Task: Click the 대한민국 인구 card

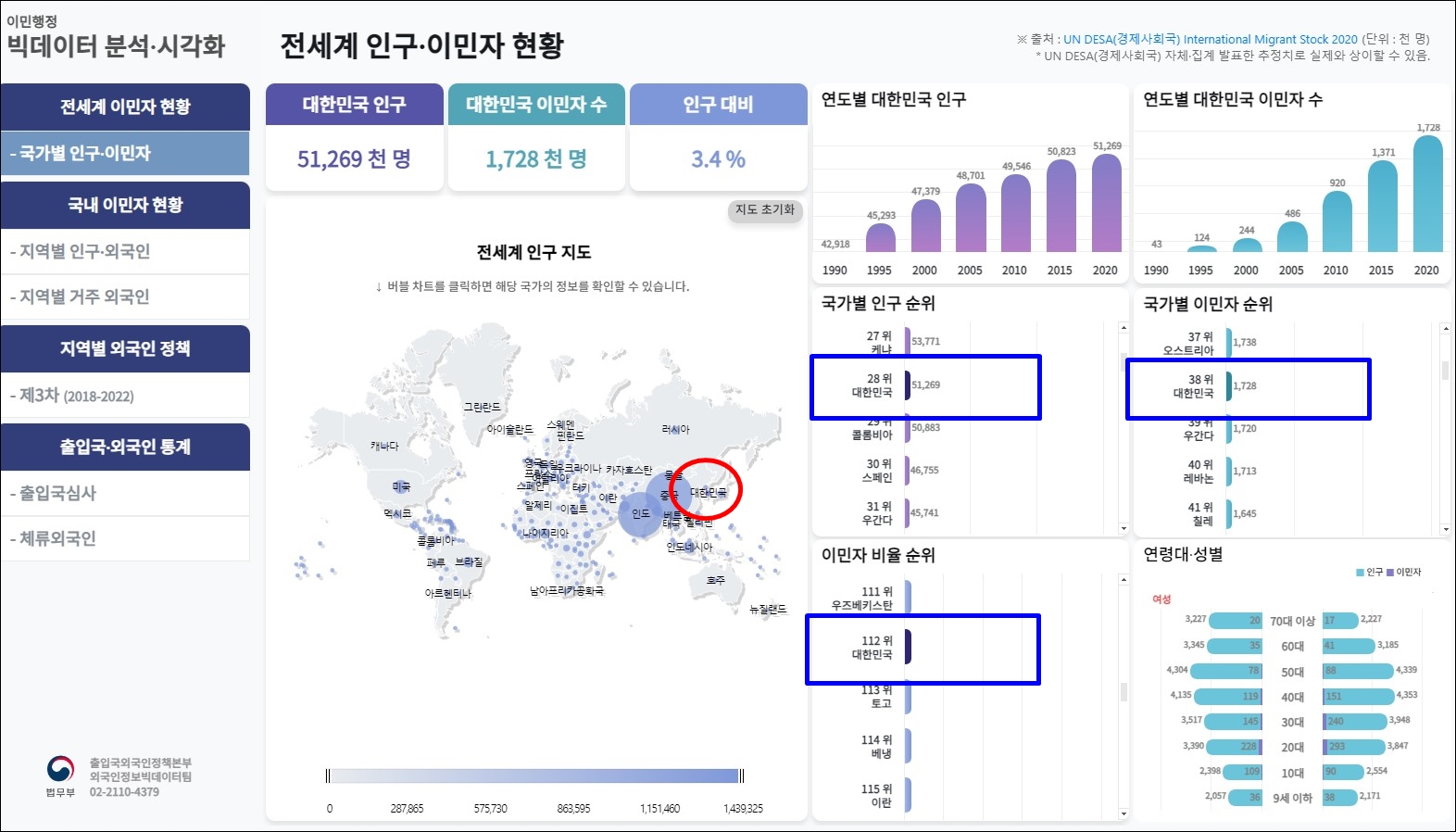Action: point(355,137)
